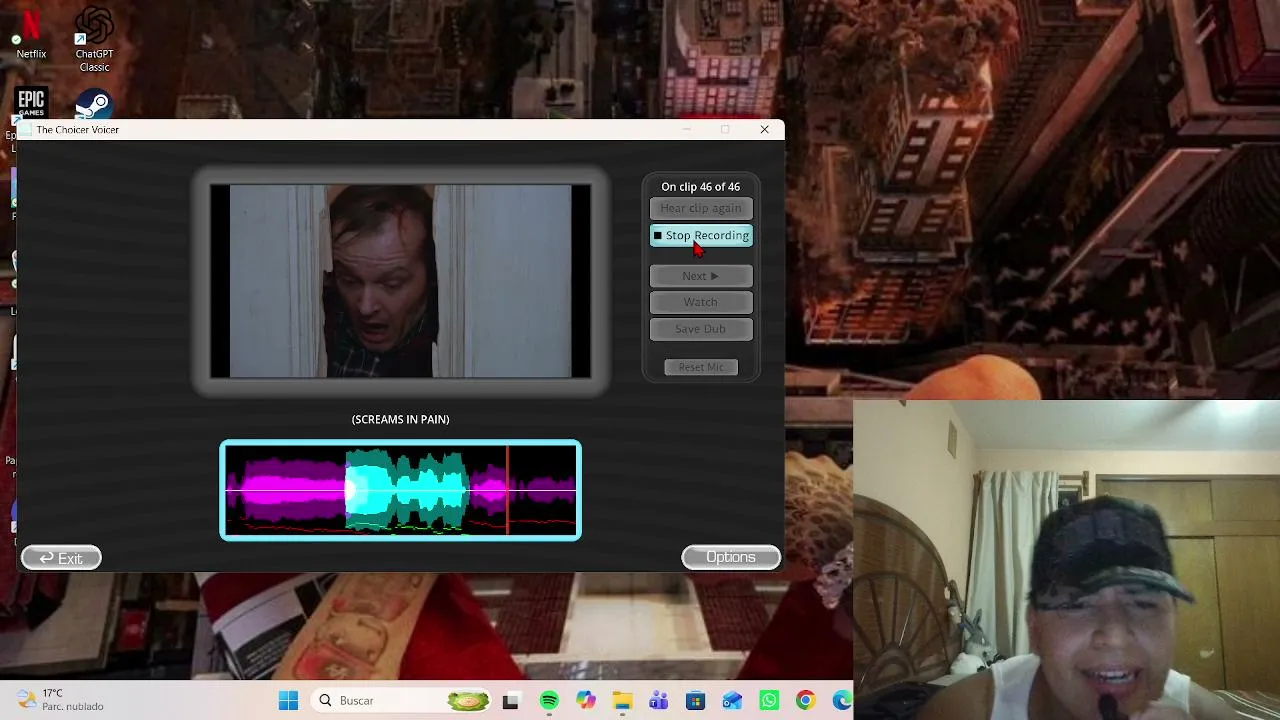Go to the Next clip
This screenshot has height=720, width=1280.
click(x=701, y=276)
